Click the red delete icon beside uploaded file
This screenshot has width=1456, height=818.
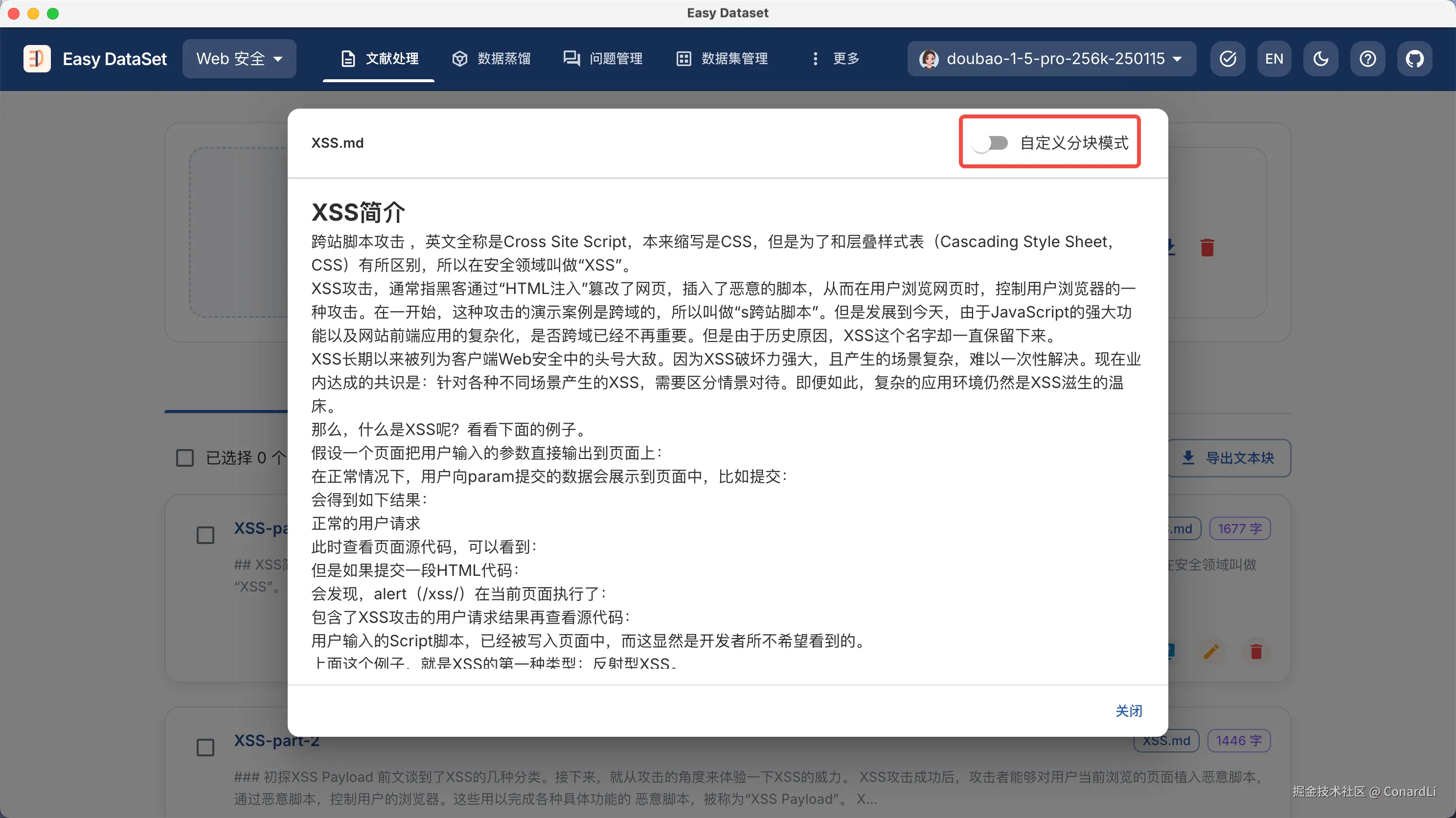click(x=1207, y=248)
